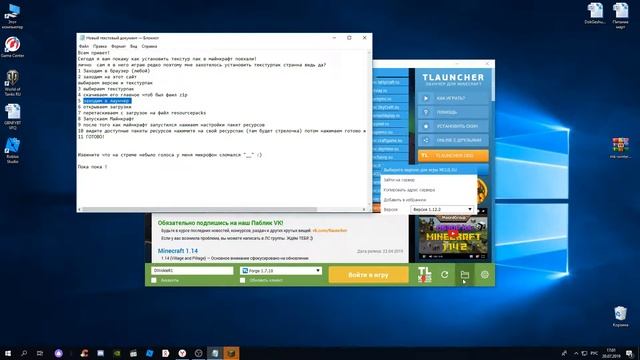Image resolution: width=640 pixels, height=360 pixels.
Task: Open the World of Tanks RU desktop icon
Action: coord(13,83)
